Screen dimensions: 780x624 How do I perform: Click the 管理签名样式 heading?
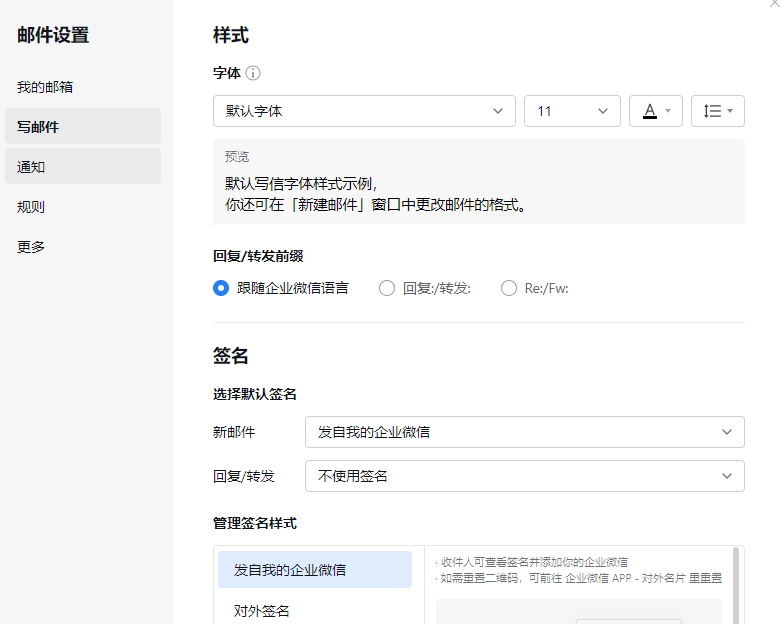[255, 523]
